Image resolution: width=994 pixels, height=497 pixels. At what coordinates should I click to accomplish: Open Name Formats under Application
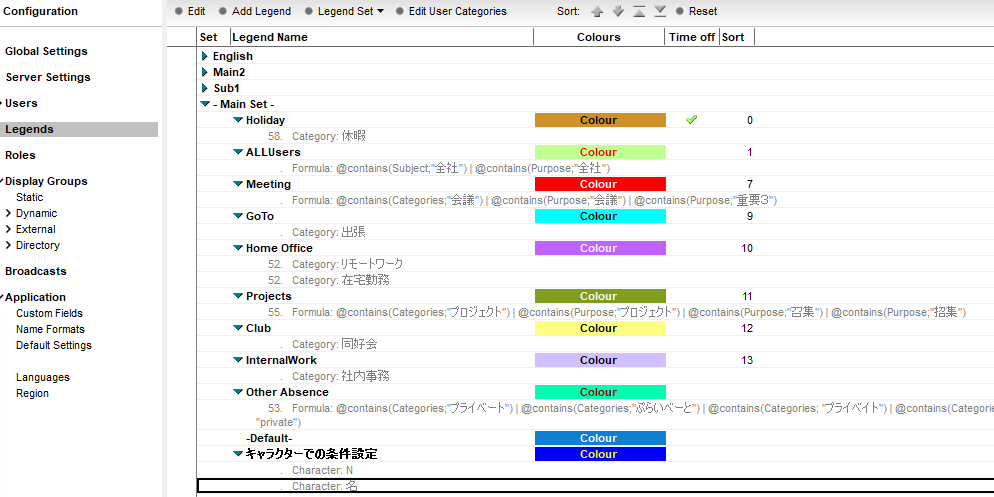[50, 329]
